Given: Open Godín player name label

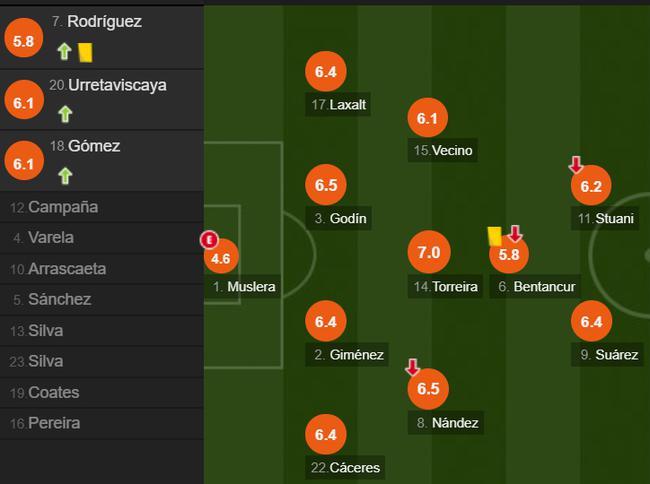Looking at the screenshot, I should click(340, 218).
